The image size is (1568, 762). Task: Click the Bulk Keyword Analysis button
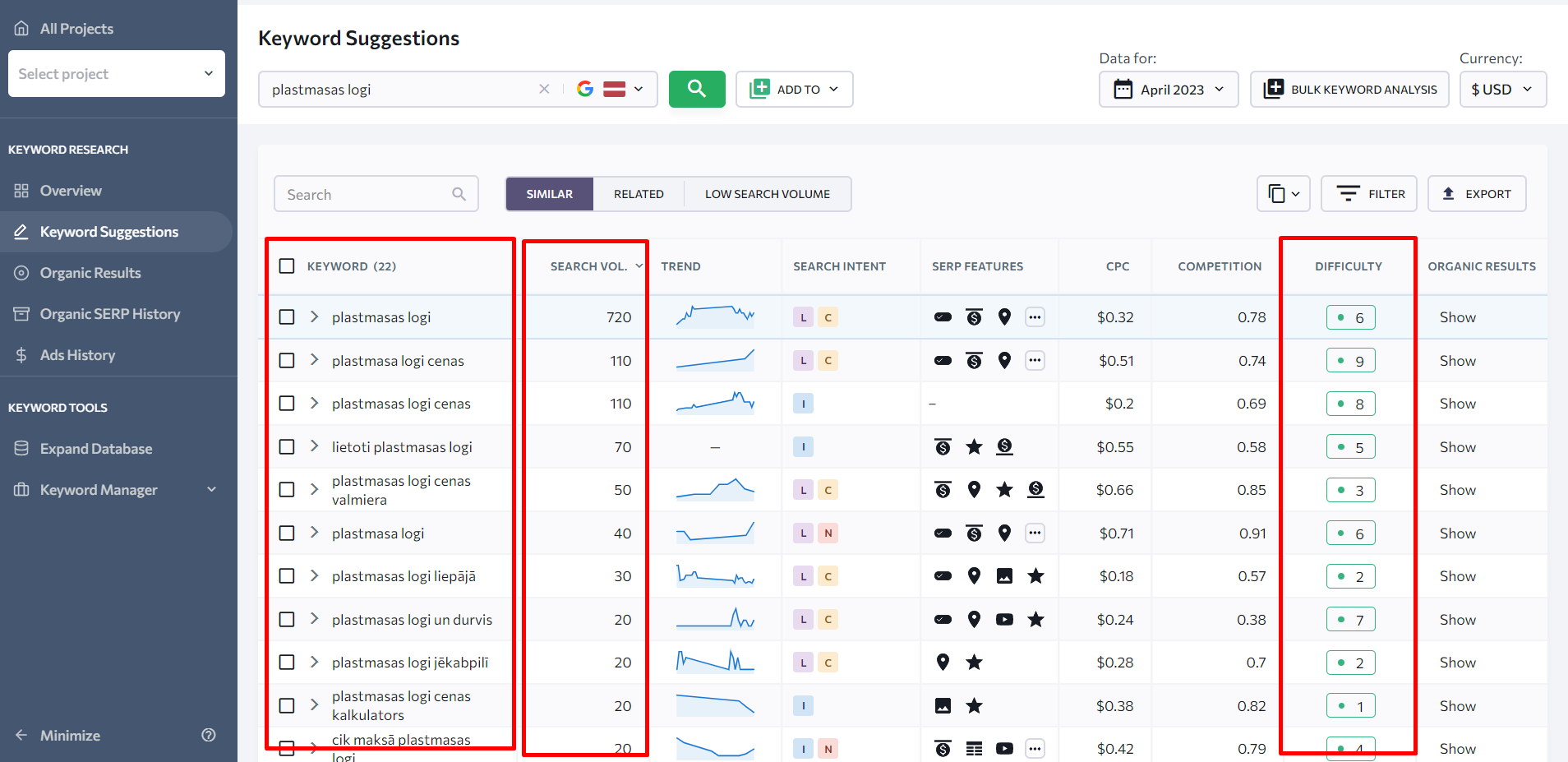point(1349,89)
